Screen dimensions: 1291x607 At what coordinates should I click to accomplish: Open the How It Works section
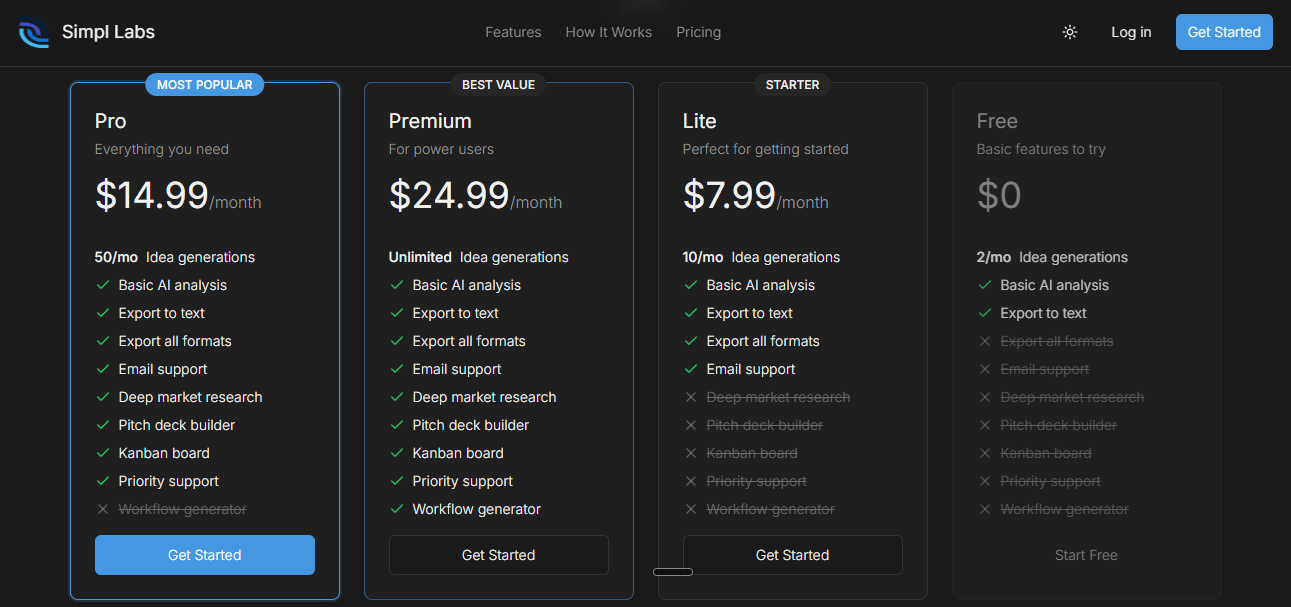(x=608, y=32)
